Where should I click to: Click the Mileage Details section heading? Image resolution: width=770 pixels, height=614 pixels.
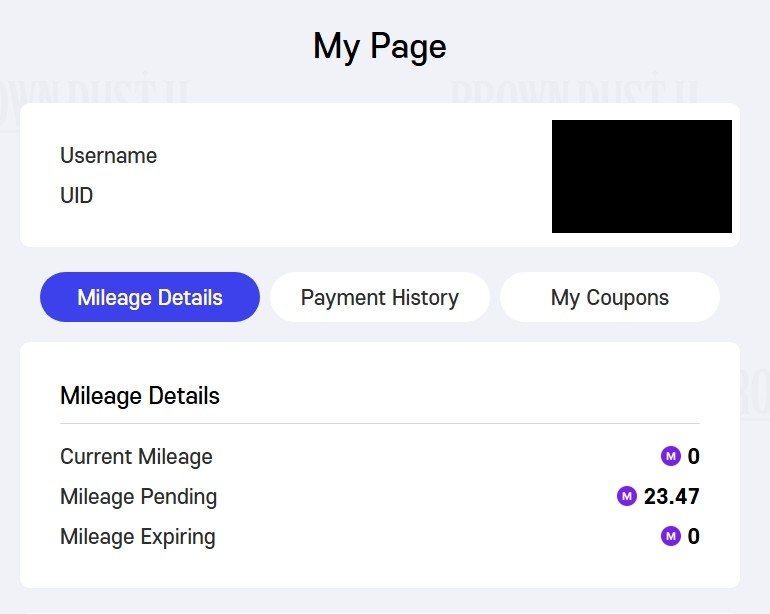coord(139,396)
